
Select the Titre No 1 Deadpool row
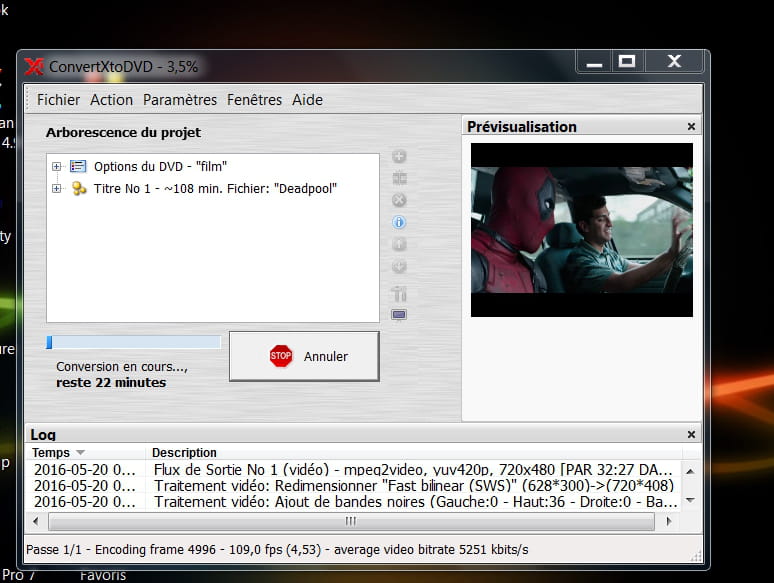[x=215, y=189]
